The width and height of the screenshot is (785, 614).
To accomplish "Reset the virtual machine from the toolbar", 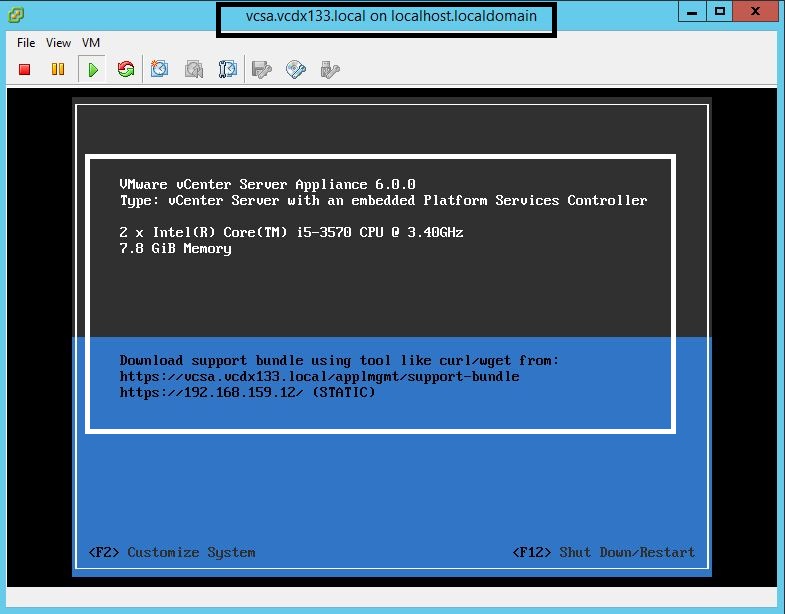I will tap(126, 69).
